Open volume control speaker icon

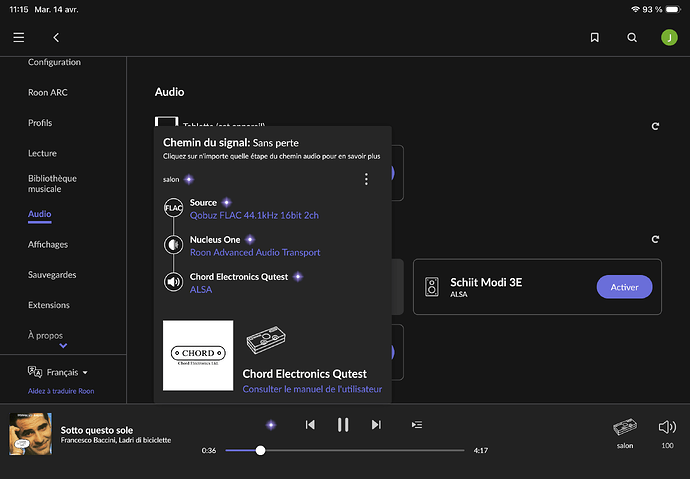coord(667,427)
